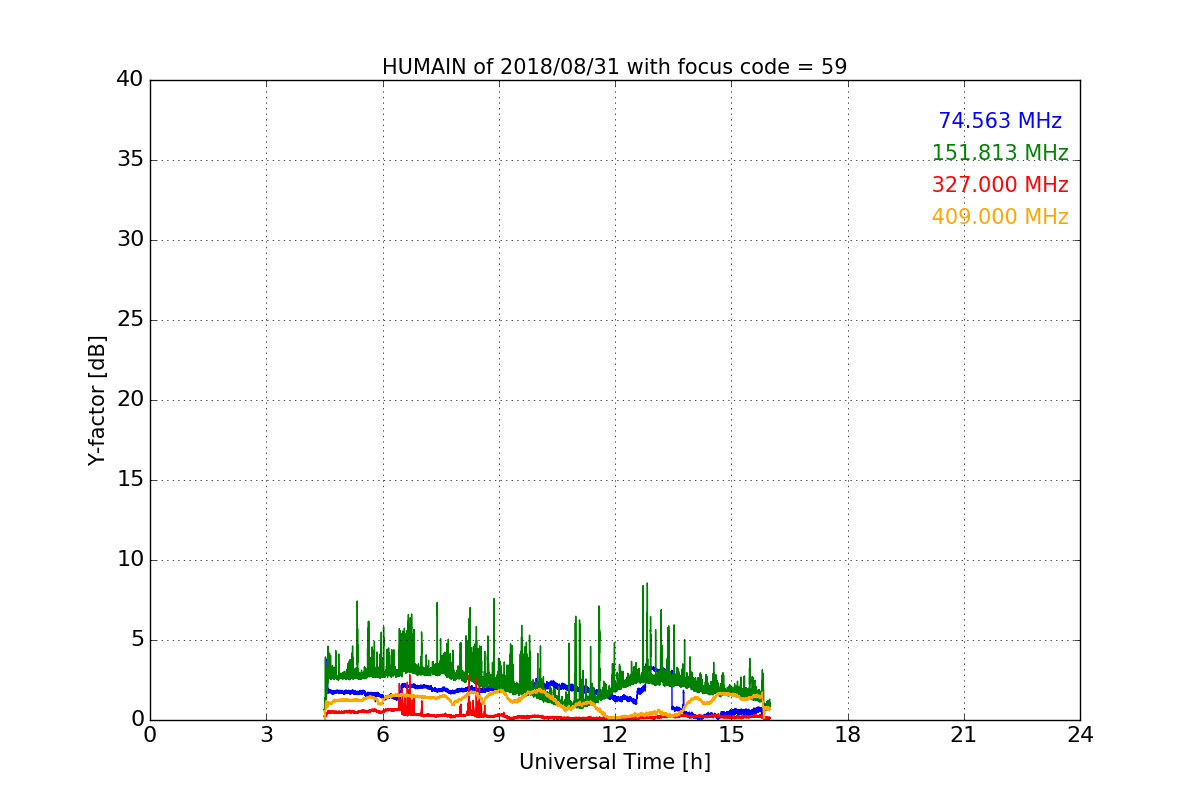Click the 409.000 MHz legend label
Image resolution: width=1200 pixels, height=800 pixels.
point(1000,217)
